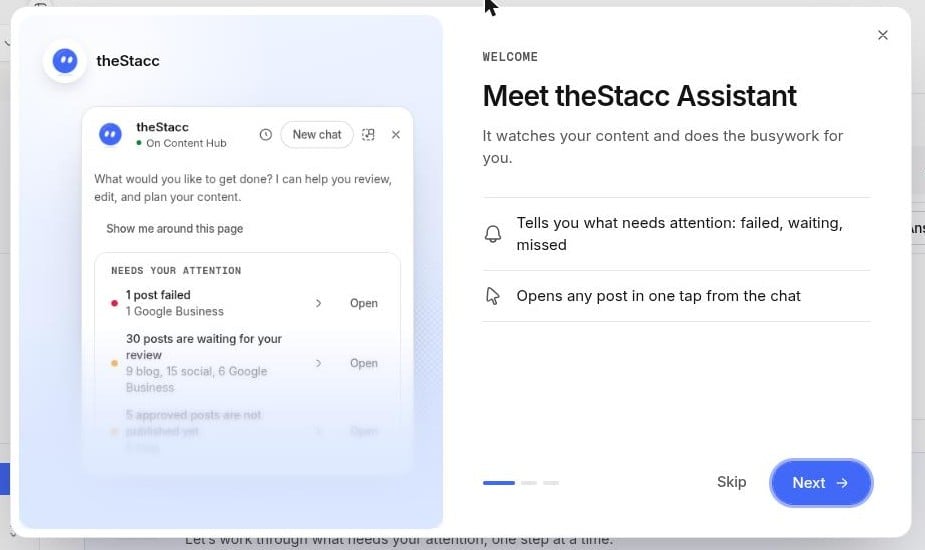Click '30 posts are waiting for your review'
The image size is (925, 550).
point(204,346)
